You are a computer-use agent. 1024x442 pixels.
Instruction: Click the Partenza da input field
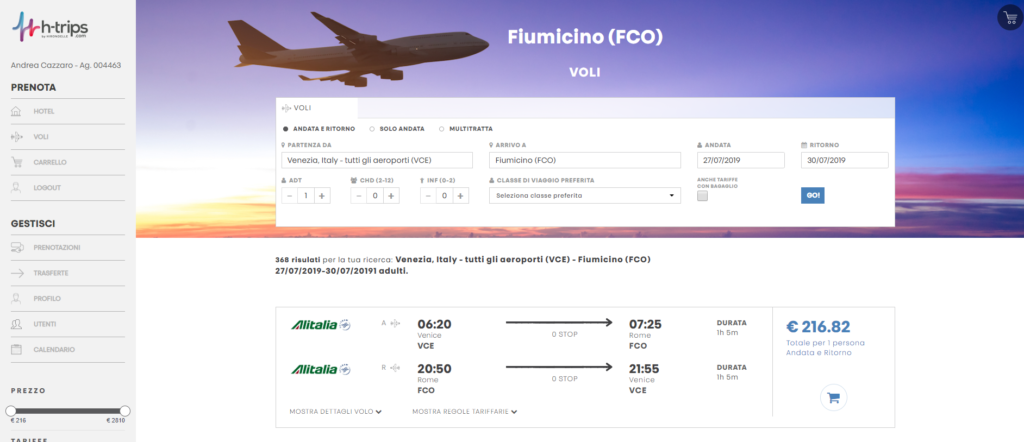377,160
